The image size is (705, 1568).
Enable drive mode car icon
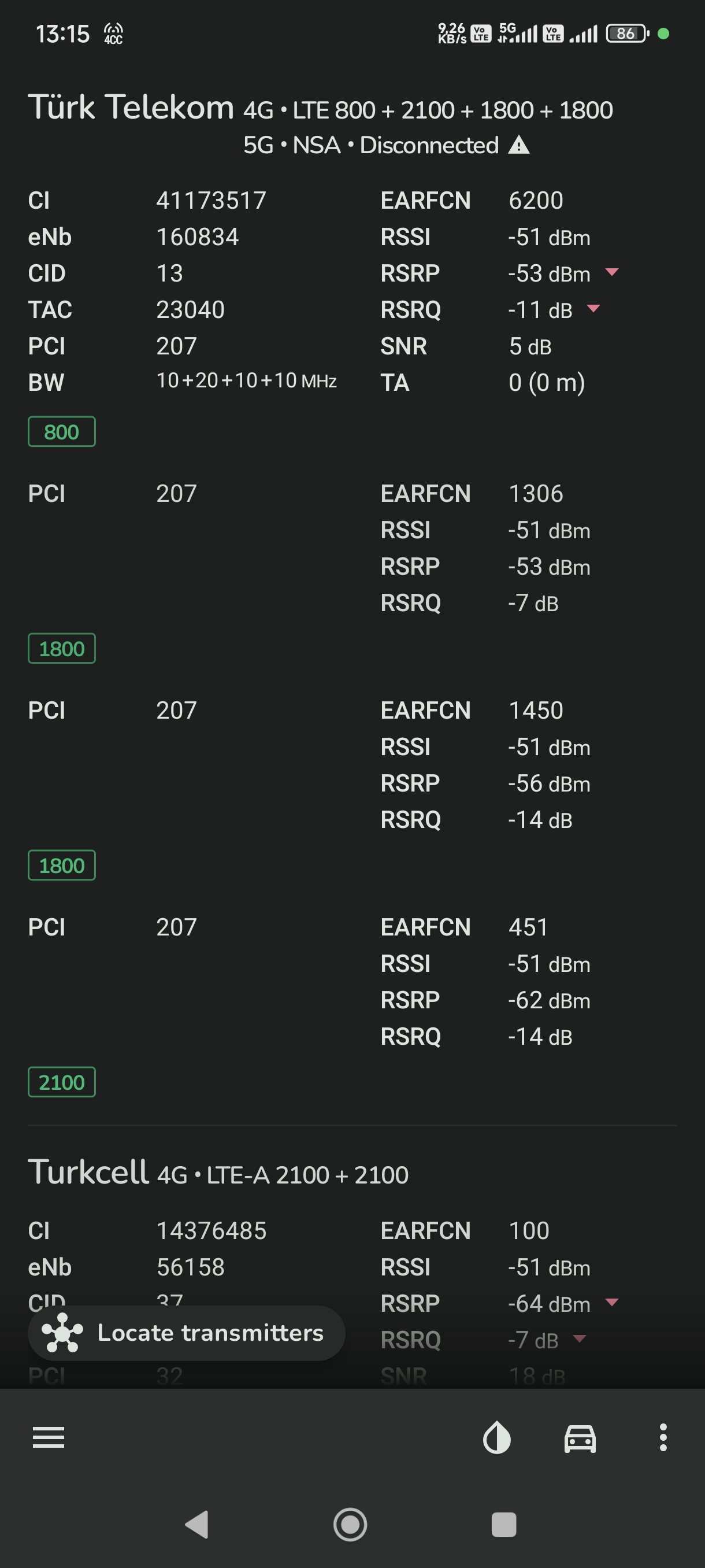pos(580,1438)
